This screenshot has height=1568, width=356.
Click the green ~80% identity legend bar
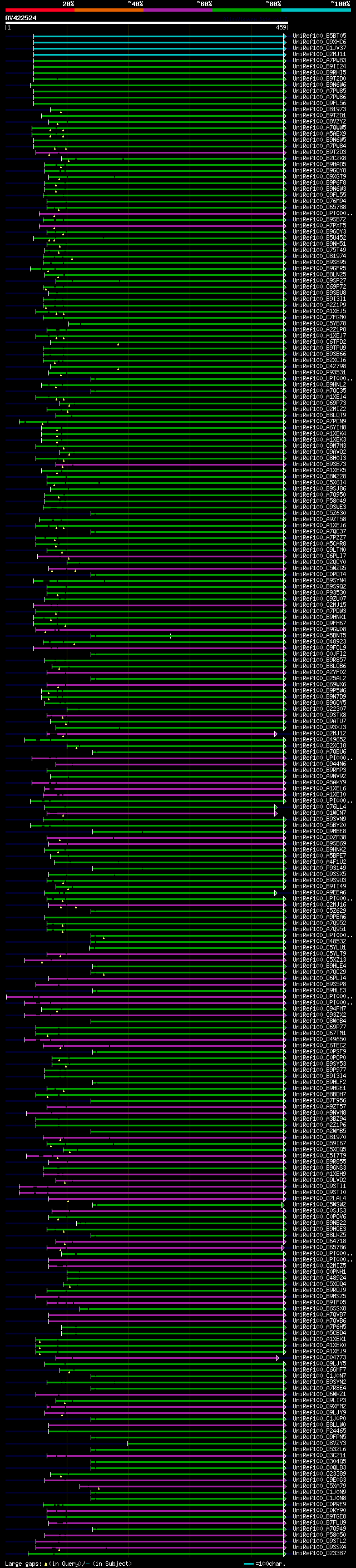click(247, 10)
